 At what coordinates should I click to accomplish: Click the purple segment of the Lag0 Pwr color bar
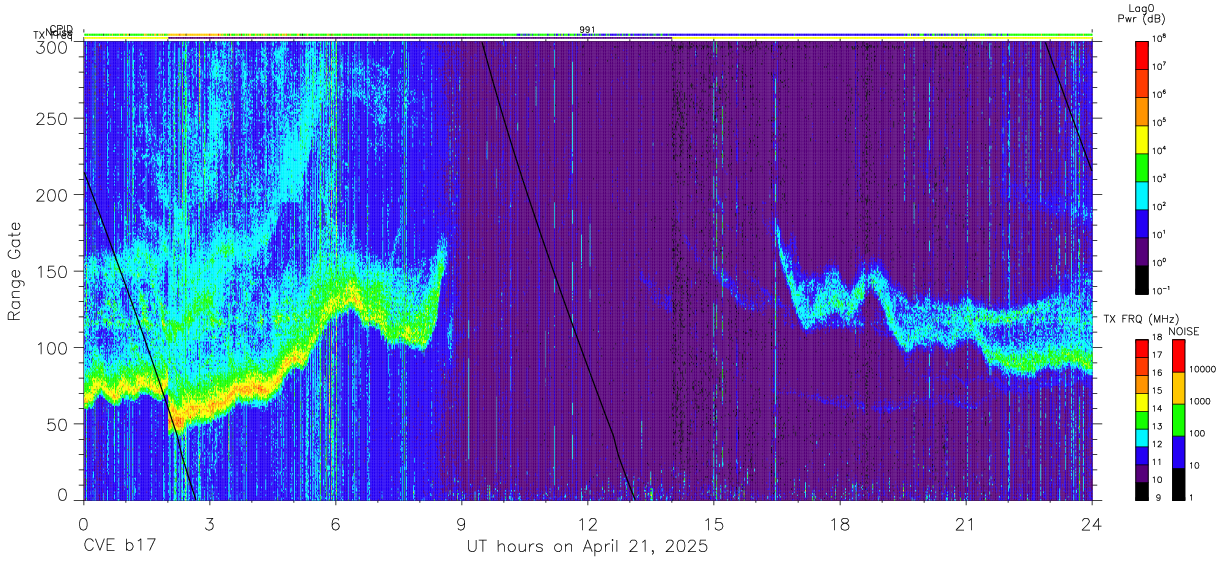click(1142, 250)
